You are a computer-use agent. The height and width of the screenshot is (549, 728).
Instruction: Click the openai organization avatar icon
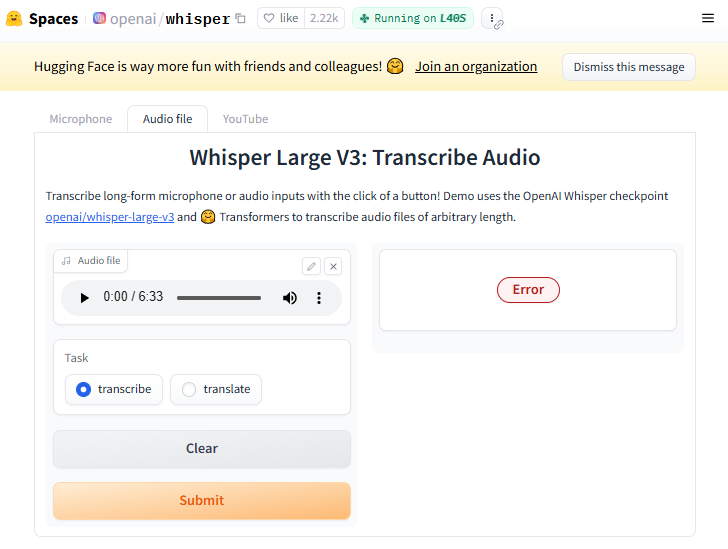(99, 18)
